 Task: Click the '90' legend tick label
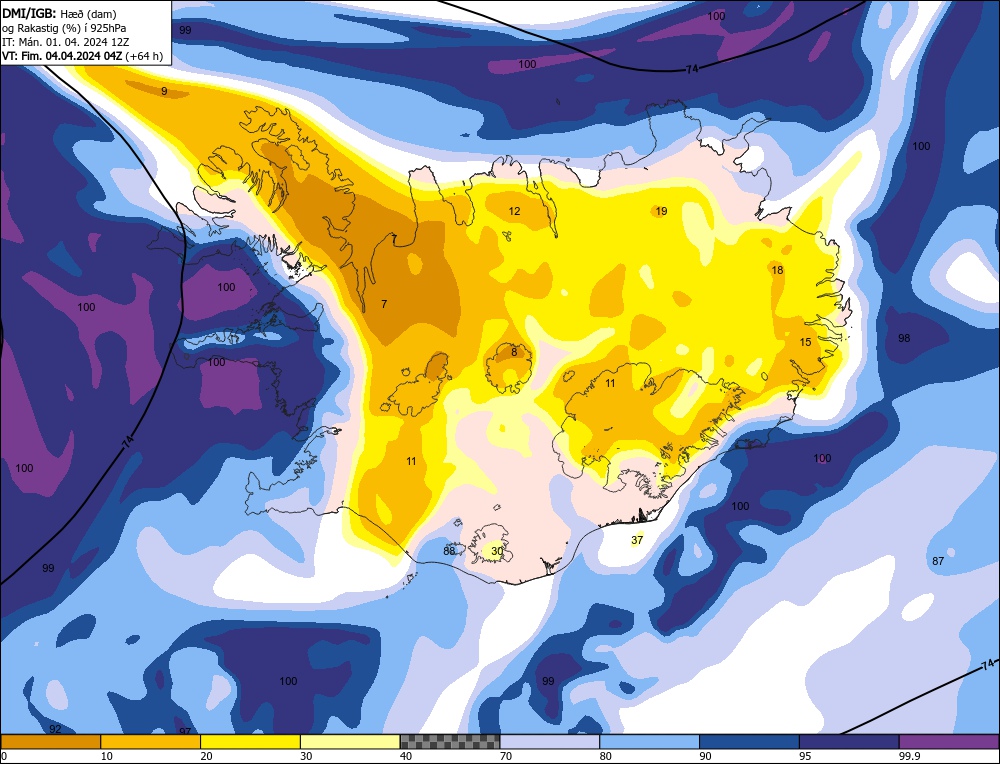[705, 757]
